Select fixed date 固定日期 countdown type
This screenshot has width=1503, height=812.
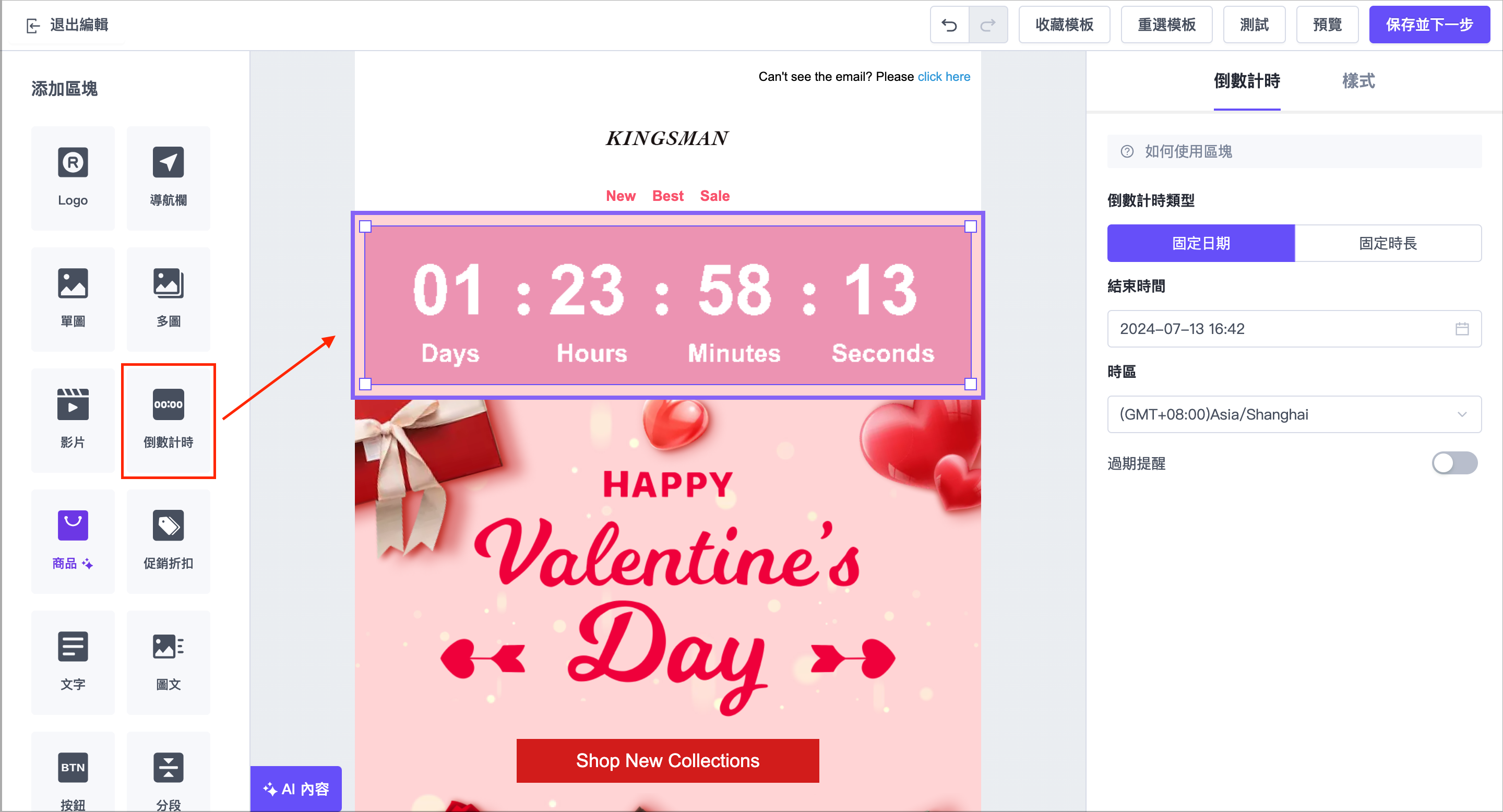point(1201,243)
